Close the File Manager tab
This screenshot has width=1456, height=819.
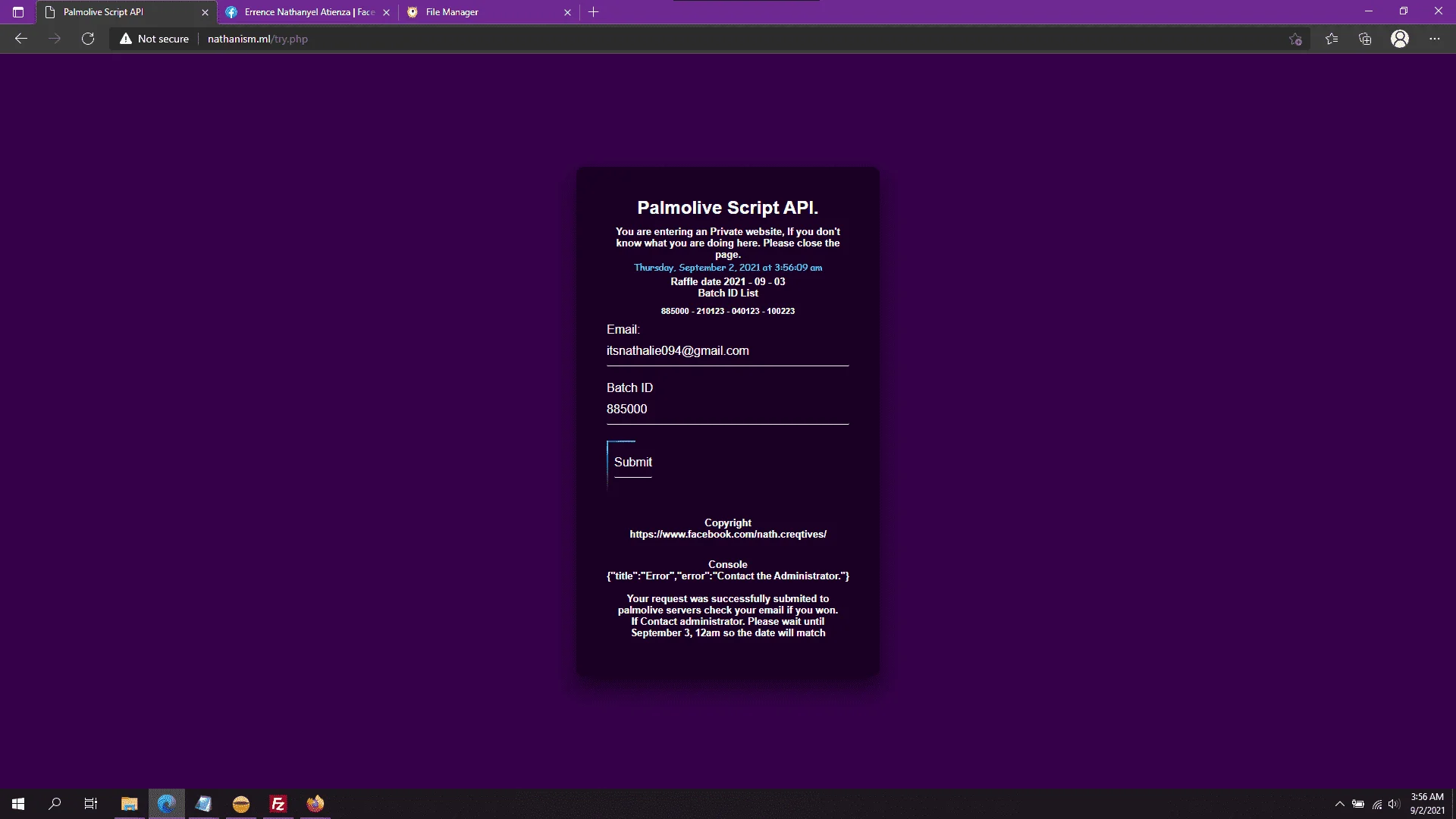(567, 12)
